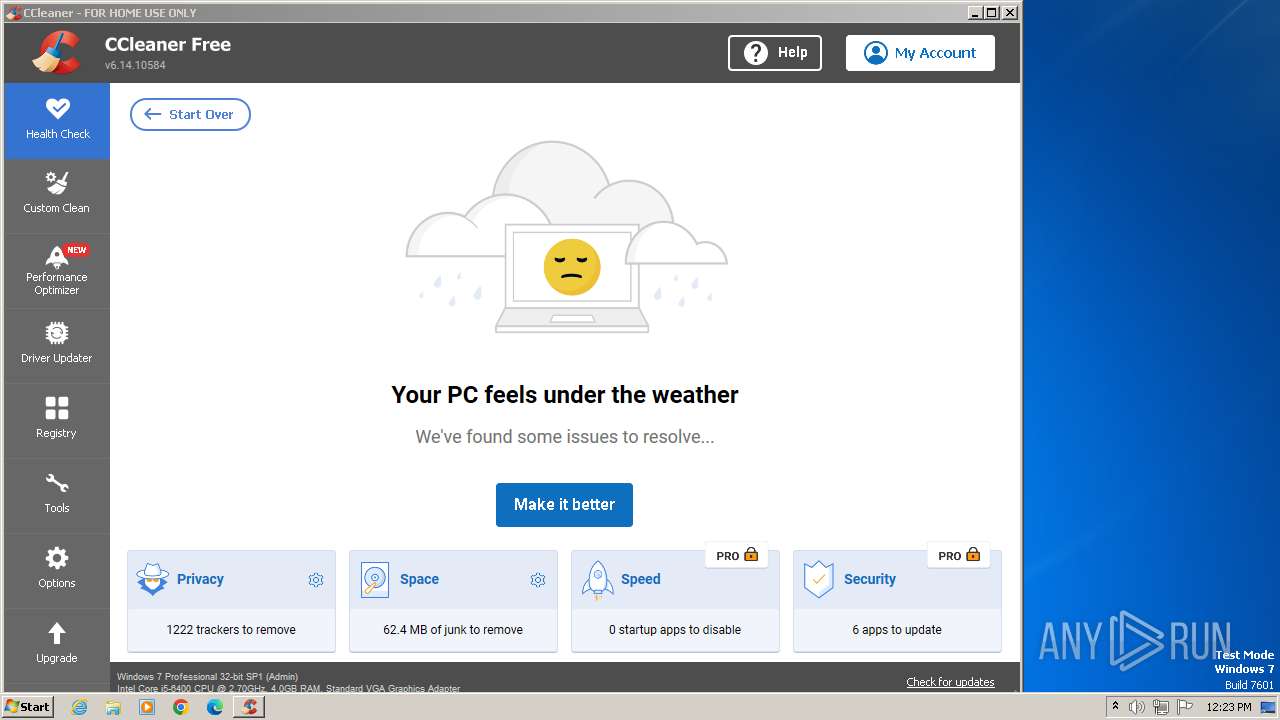This screenshot has height=720, width=1280.
Task: Select '6 apps to update' text
Action: click(x=897, y=630)
